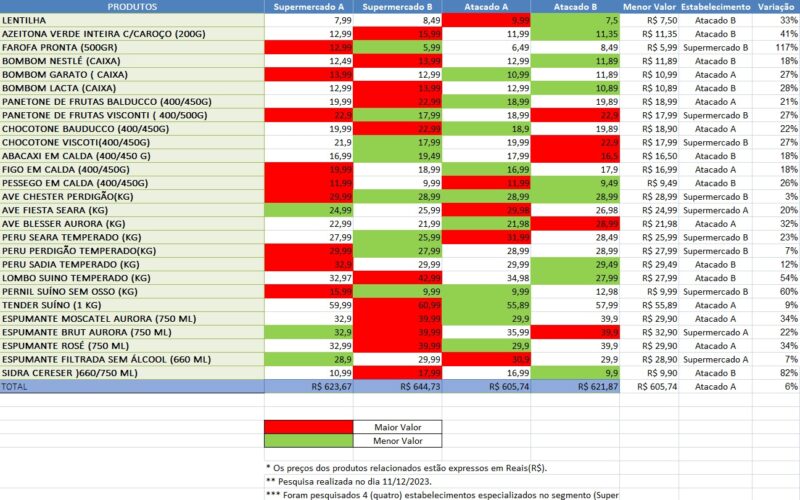The height and width of the screenshot is (500, 800).
Task: Click the 54% variation cell
Action: [776, 278]
